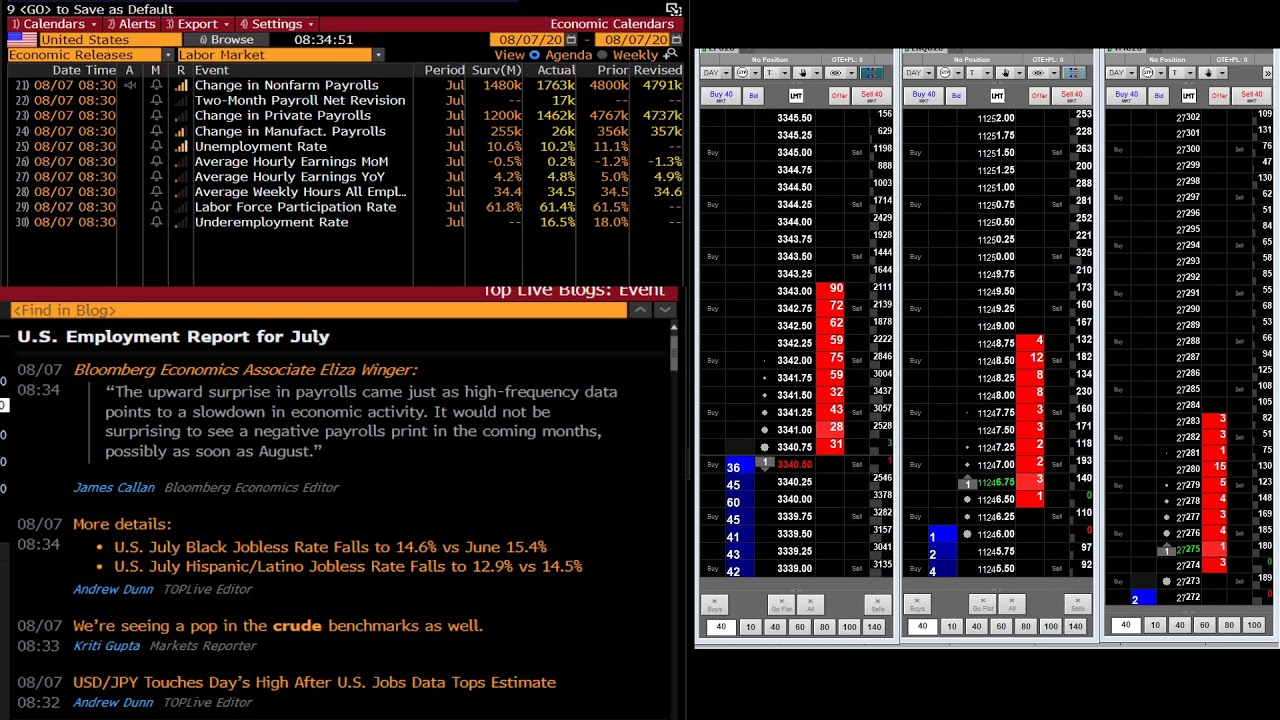Click alert bell for Labor Force Participation Rate
The height and width of the screenshot is (720, 1280).
[156, 207]
